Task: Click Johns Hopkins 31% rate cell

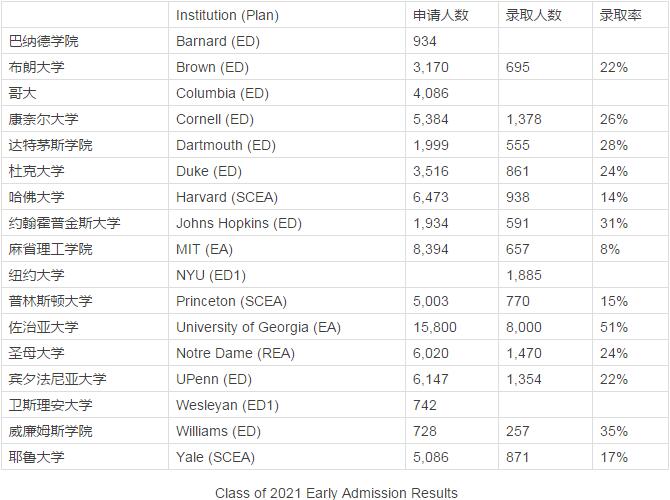Action: point(614,223)
